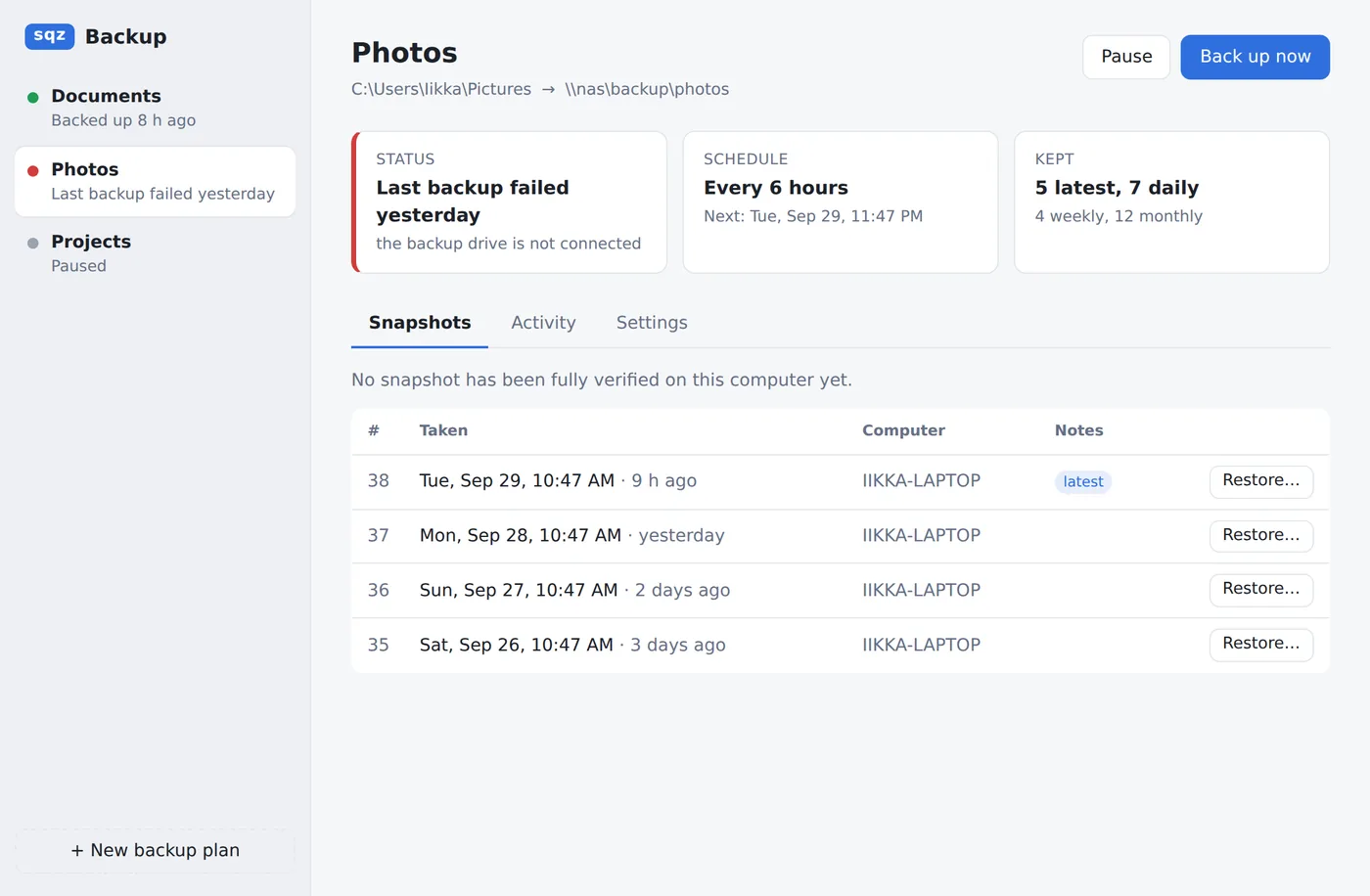
Task: Restore snapshot 37 from Sep 28
Action: click(1261, 536)
